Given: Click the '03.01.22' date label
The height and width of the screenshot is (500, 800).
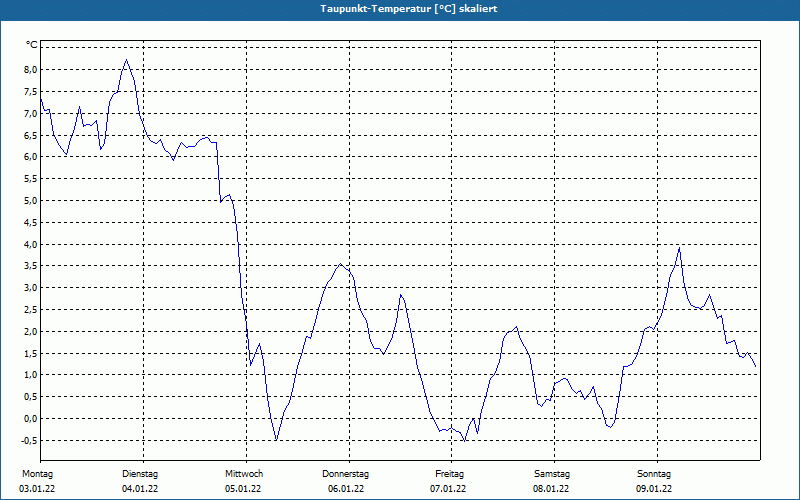Looking at the screenshot, I should 37,489.
